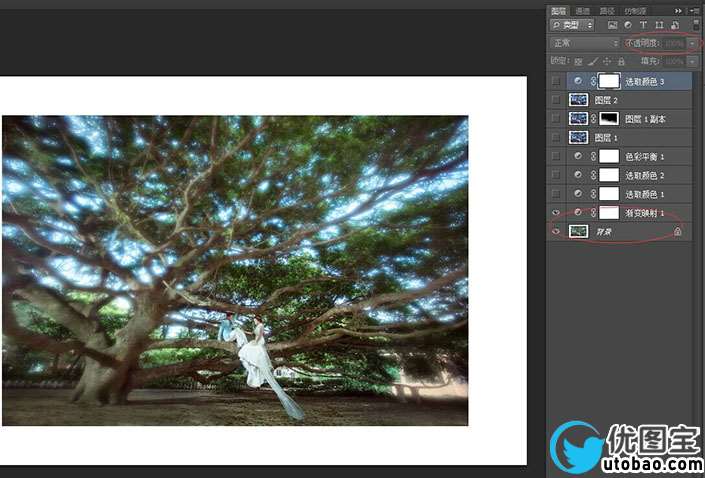
Task: Show the 选取颜色 1 layer visibility
Action: pos(556,194)
